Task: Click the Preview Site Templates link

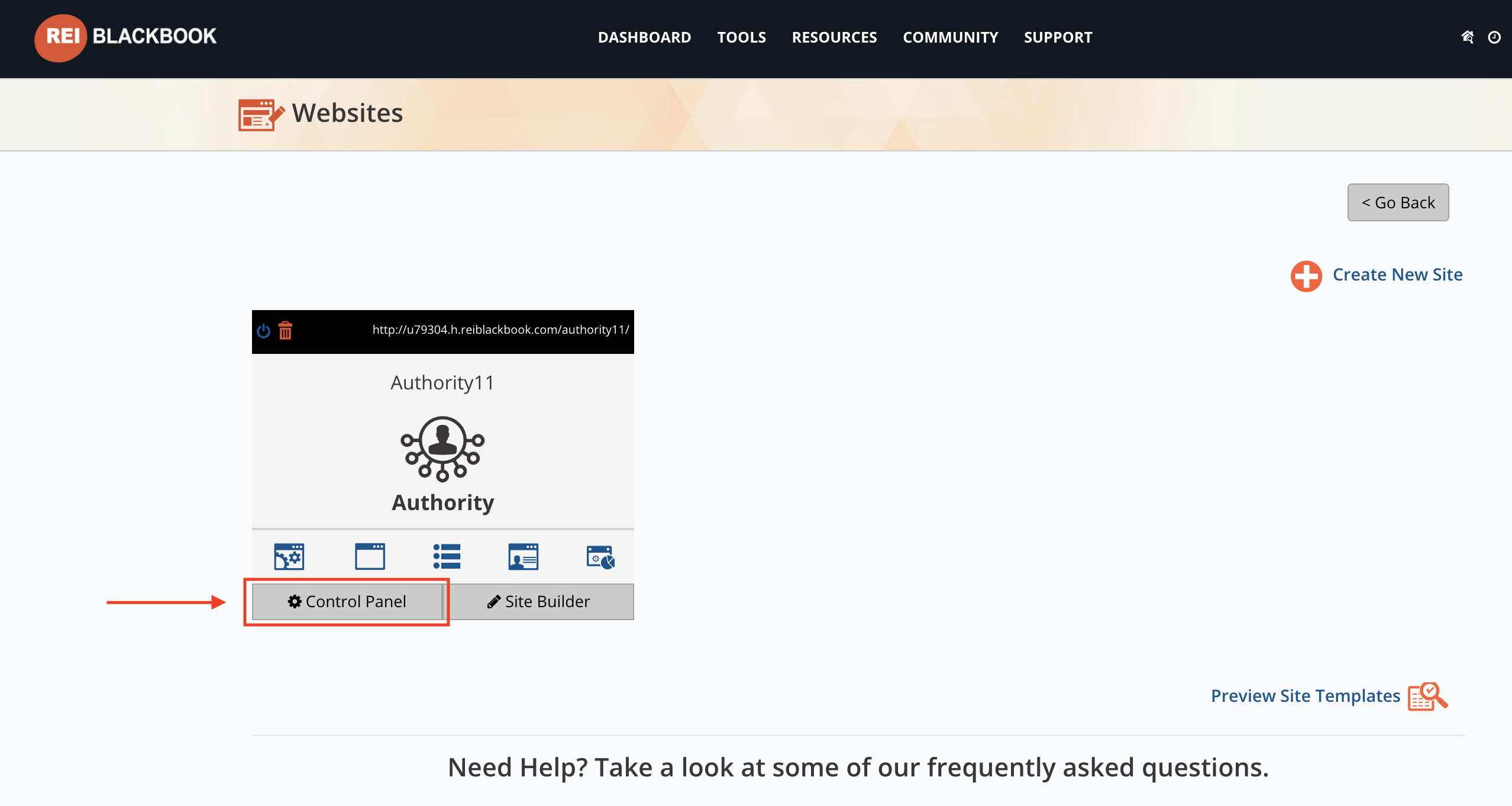Action: click(1306, 696)
